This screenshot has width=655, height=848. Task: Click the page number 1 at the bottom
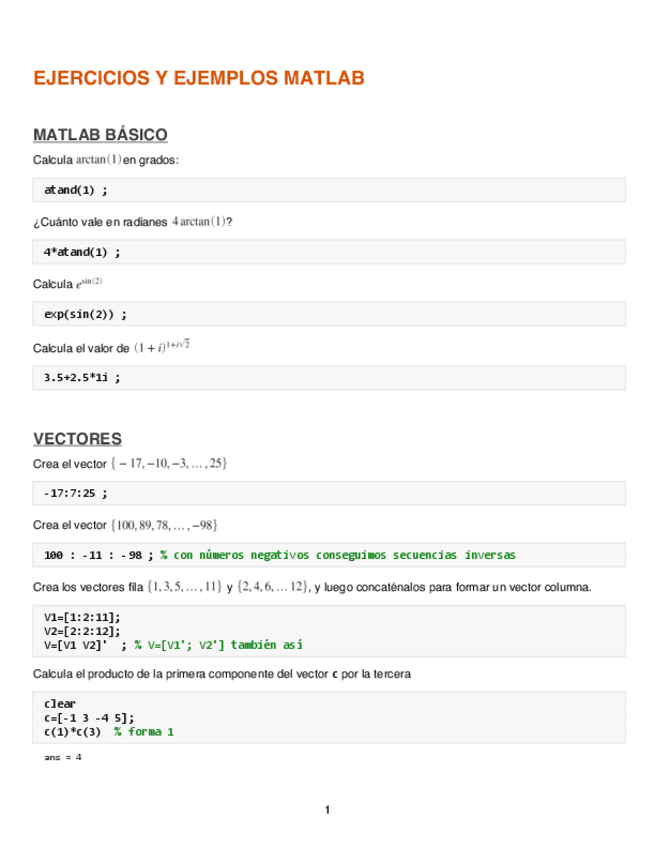(327, 810)
